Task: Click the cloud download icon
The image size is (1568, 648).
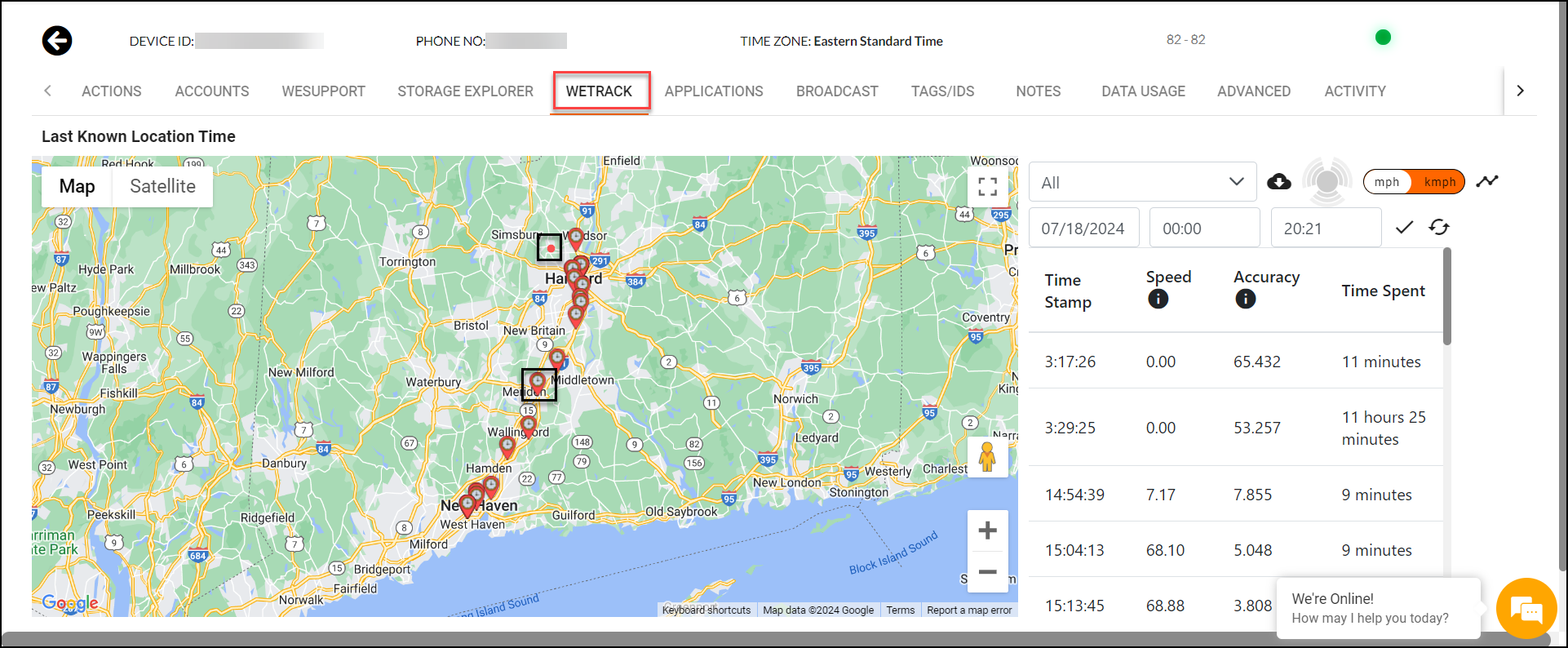Action: 1278,182
